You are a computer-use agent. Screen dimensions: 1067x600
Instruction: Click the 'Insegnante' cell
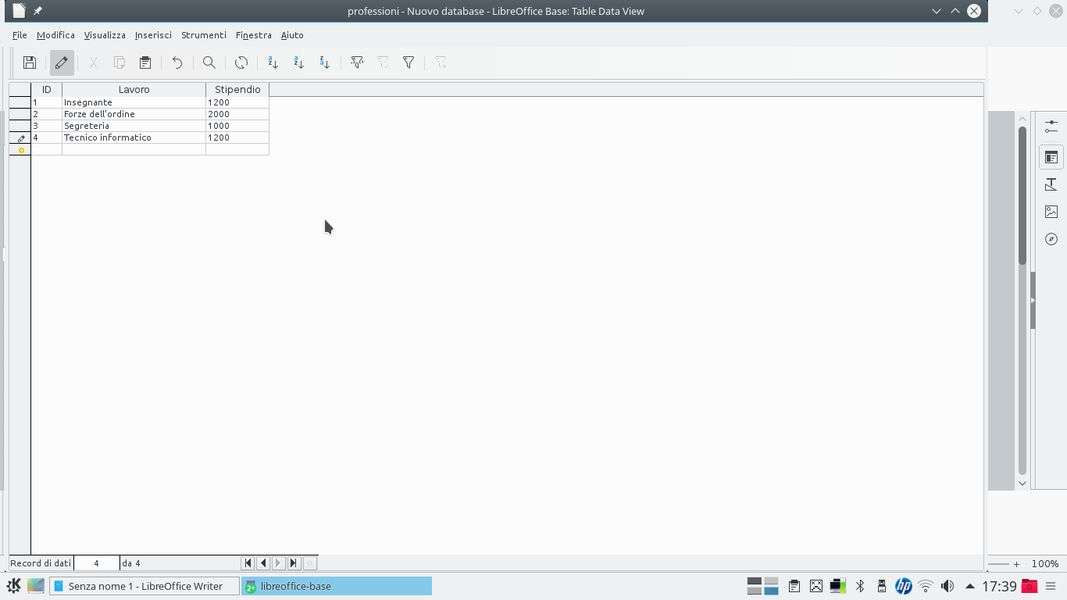pos(133,102)
